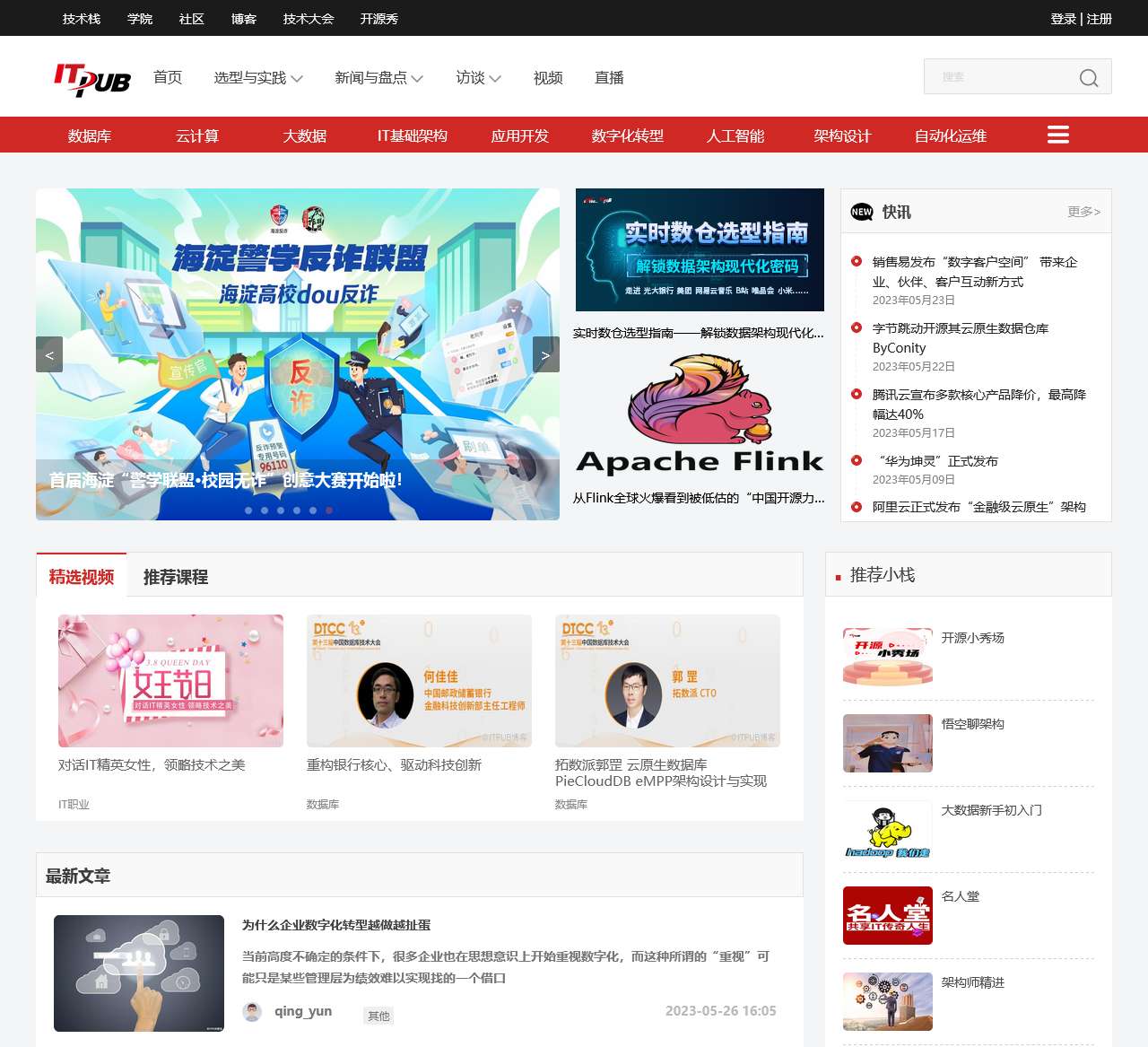
Task: Advance to the next carousel slide
Action: (x=546, y=354)
